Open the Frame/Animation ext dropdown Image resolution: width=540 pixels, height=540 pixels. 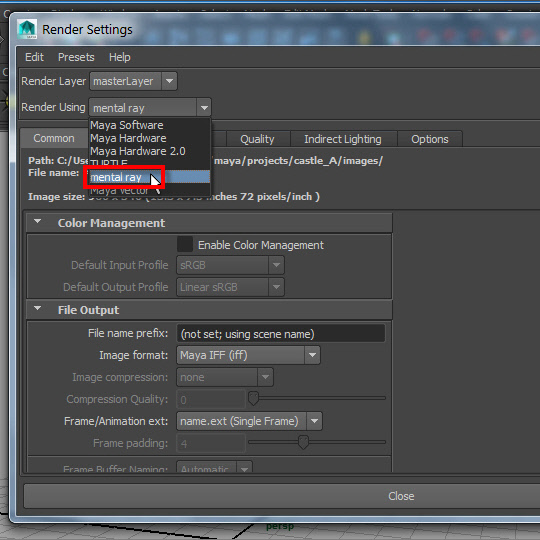click(x=249, y=421)
